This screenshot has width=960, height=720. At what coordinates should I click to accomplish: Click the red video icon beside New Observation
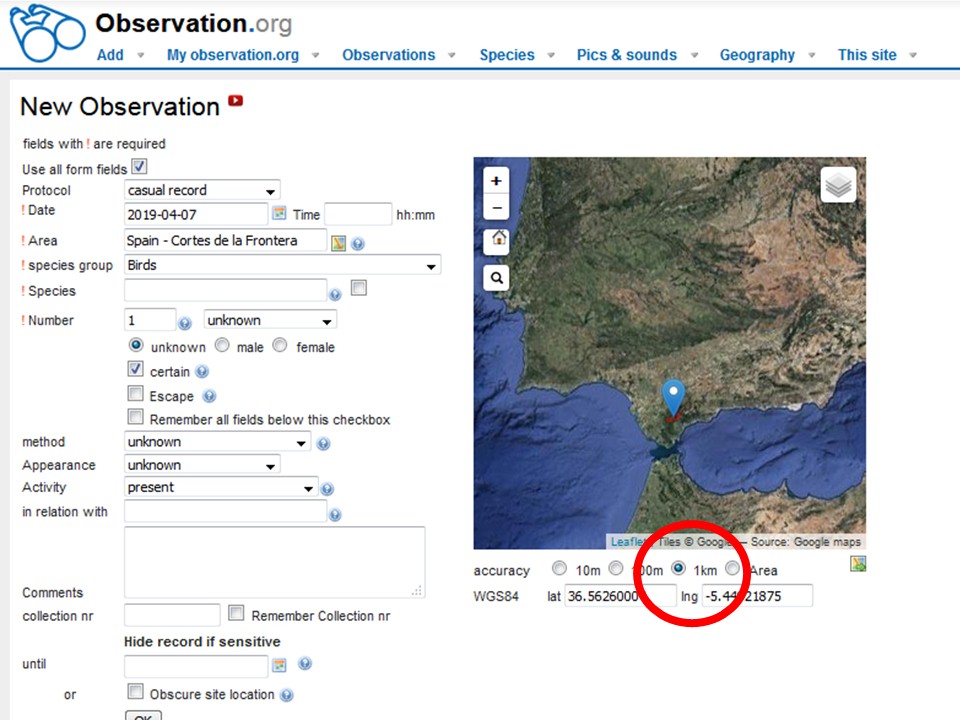pos(236,100)
